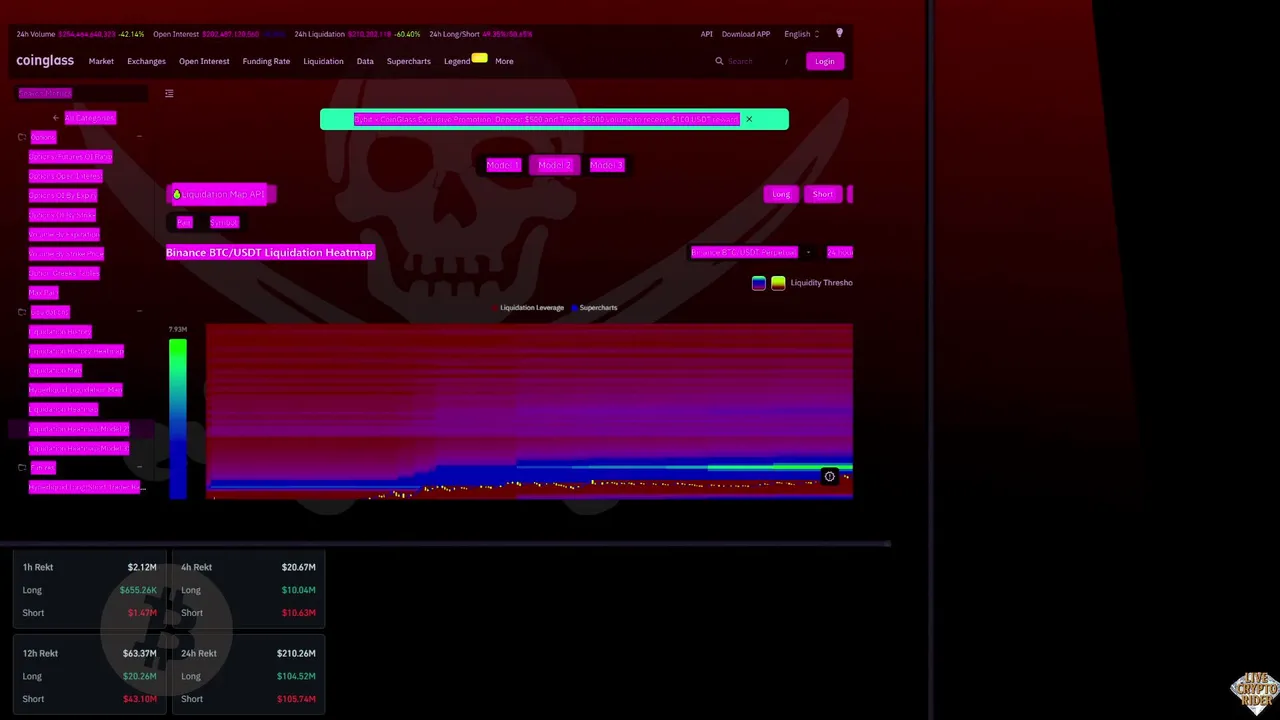Click the Liquidations folder icon
The height and width of the screenshot is (720, 1280).
click(22, 312)
